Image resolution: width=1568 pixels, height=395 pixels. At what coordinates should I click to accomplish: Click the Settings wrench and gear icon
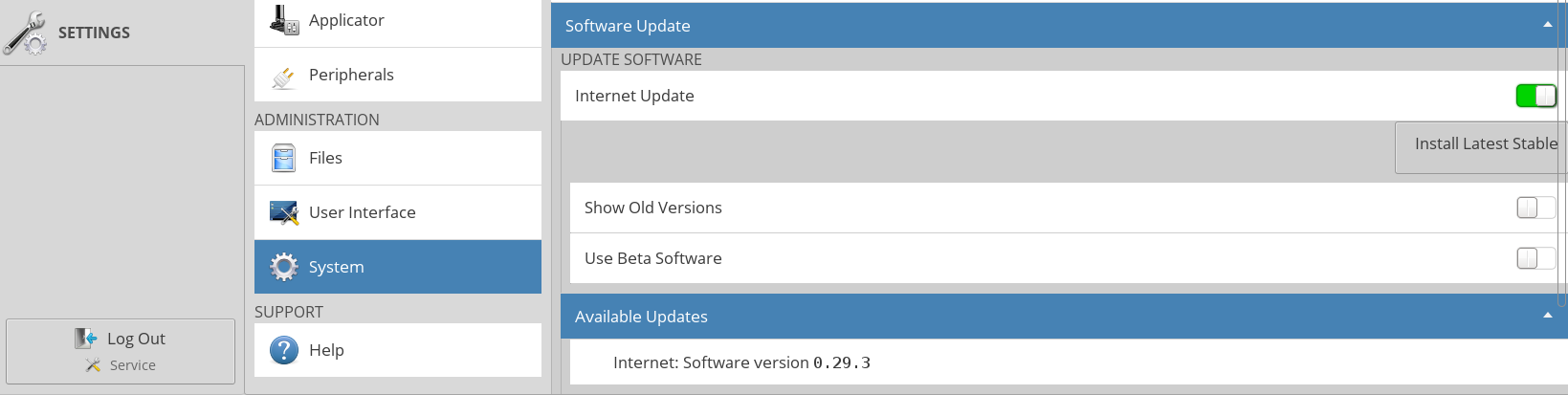point(26,33)
